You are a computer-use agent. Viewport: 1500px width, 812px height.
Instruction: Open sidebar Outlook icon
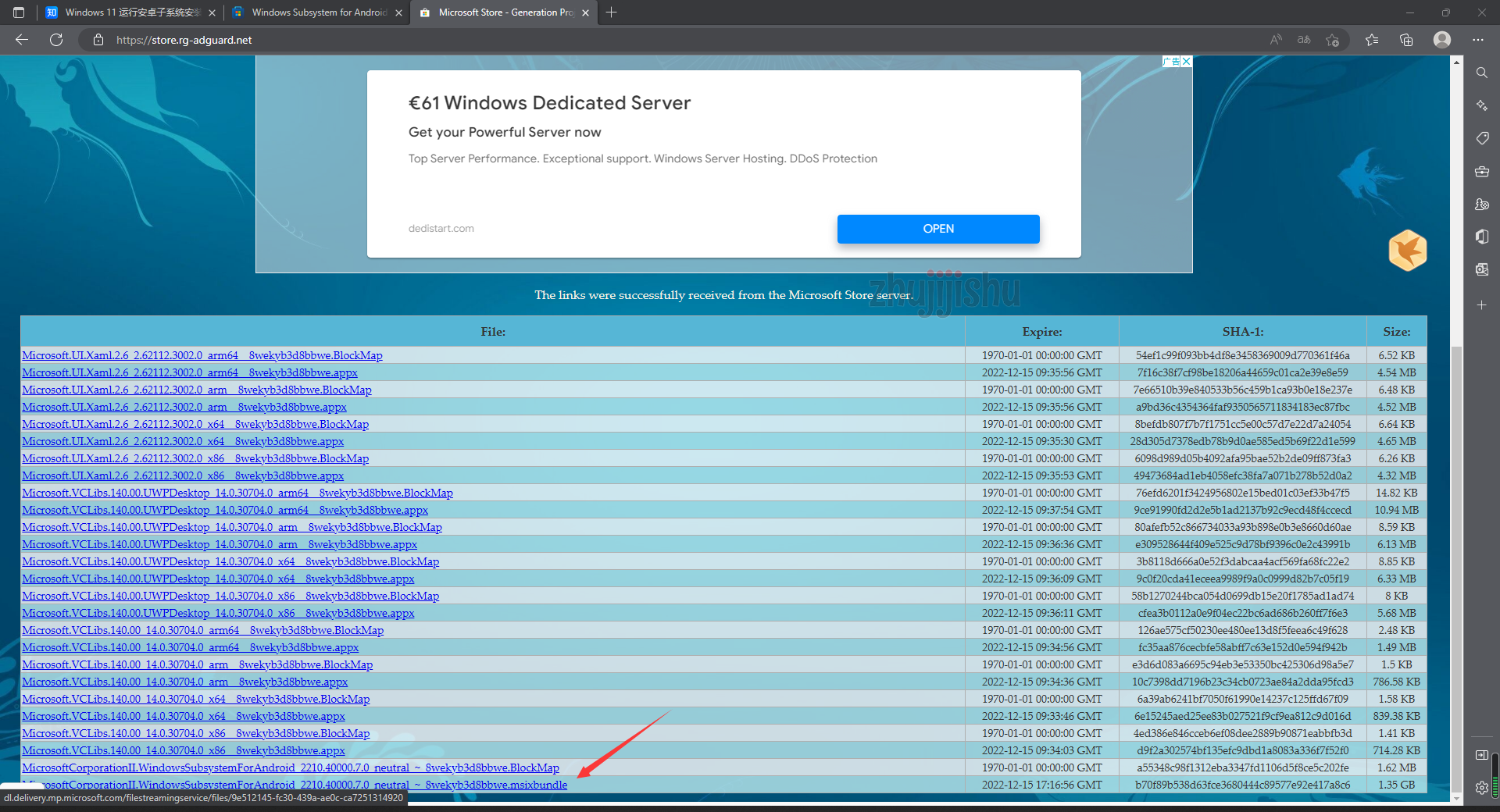(x=1482, y=269)
